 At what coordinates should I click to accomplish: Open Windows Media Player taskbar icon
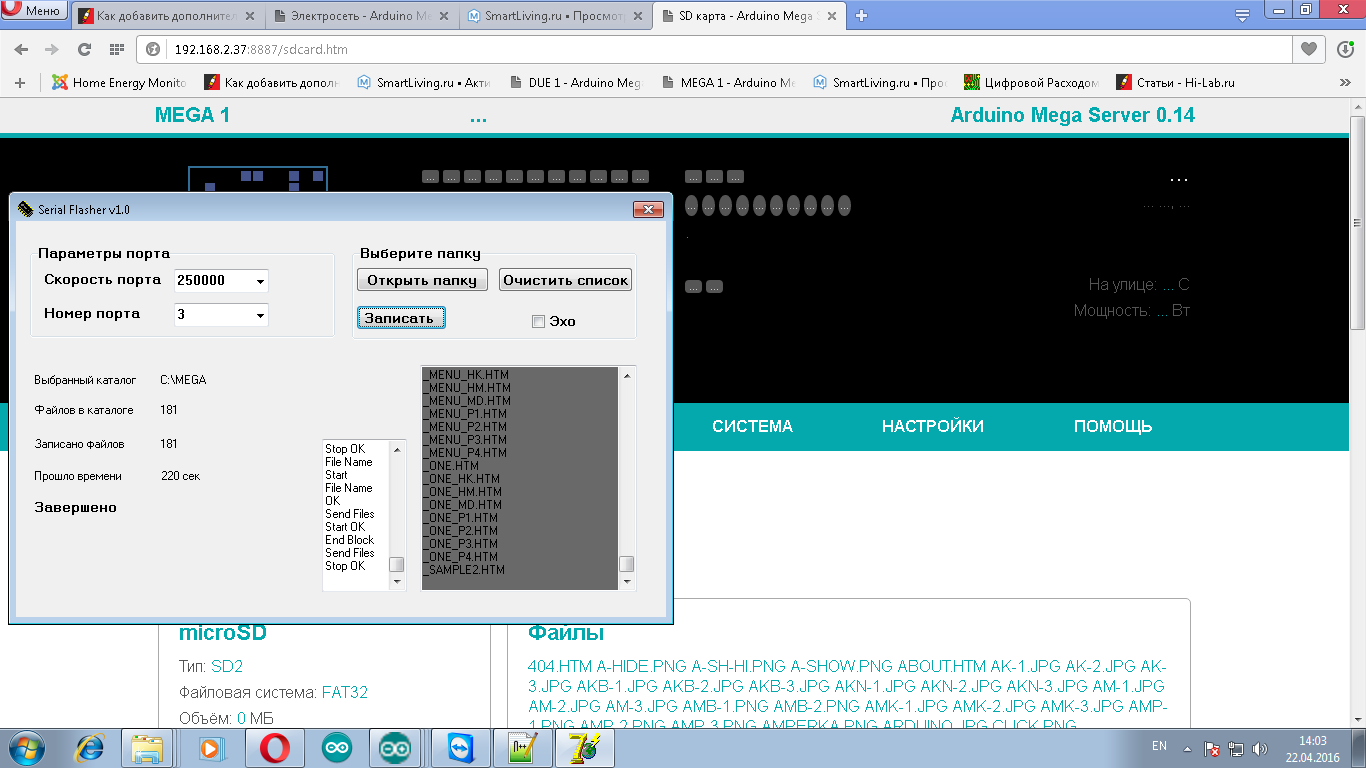coord(211,747)
